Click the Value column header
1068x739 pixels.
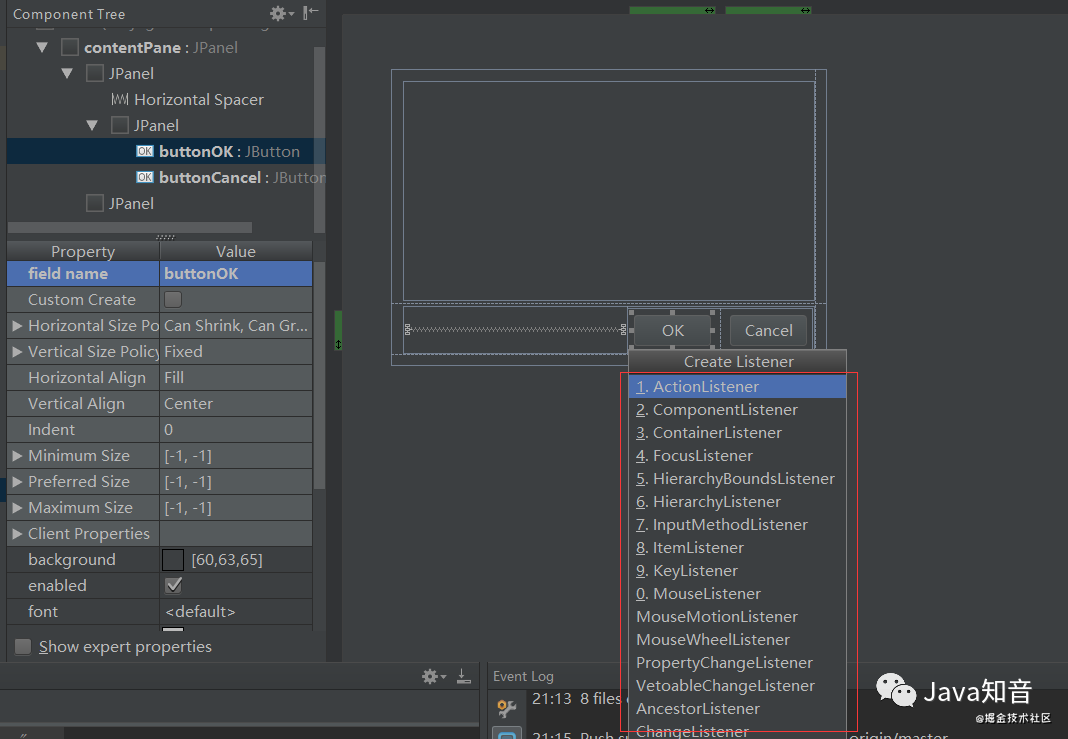(x=236, y=251)
